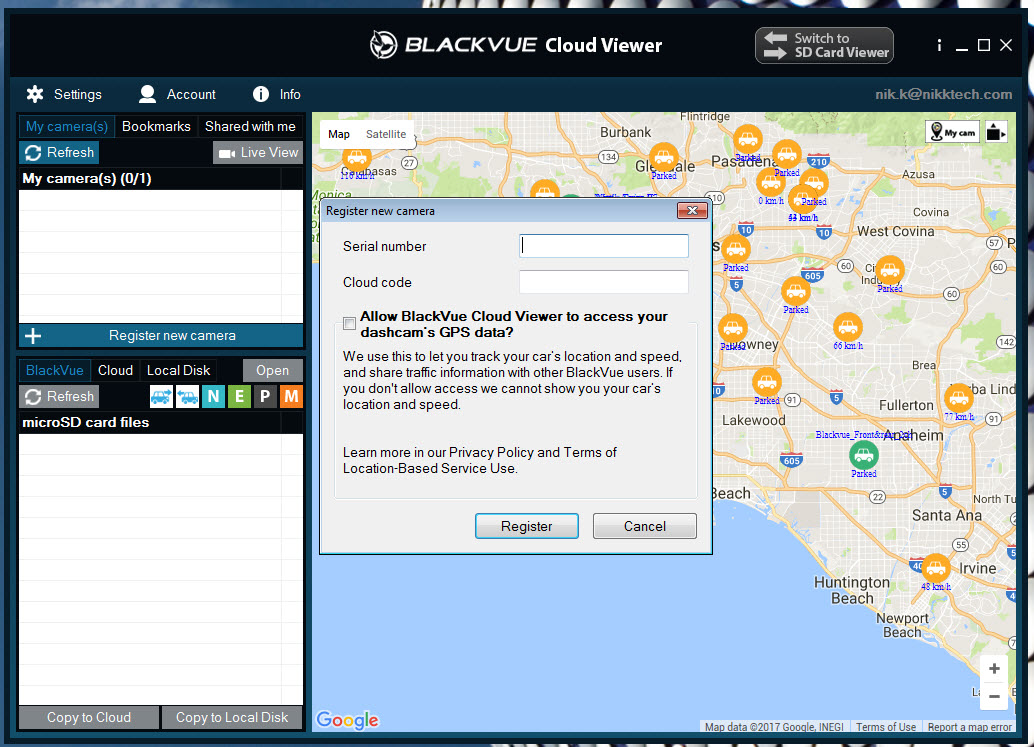This screenshot has width=1034, height=747.
Task: Open the Account menu
Action: [x=177, y=94]
